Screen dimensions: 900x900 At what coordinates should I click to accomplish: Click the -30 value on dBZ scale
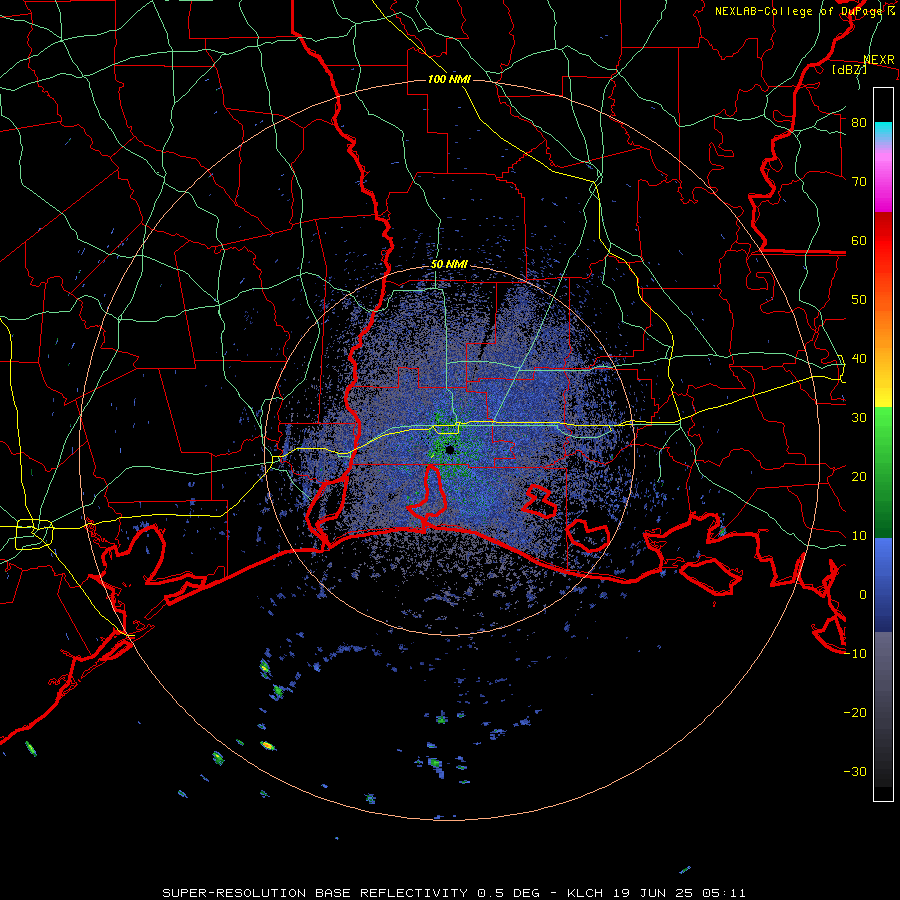tap(855, 771)
